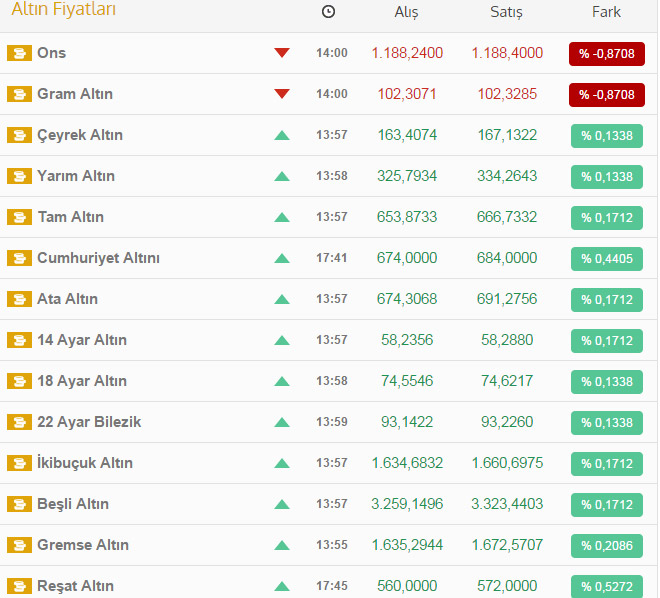Image resolution: width=660 pixels, height=598 pixels.
Task: Click the green up arrow for Ata Altın
Action: point(282,300)
